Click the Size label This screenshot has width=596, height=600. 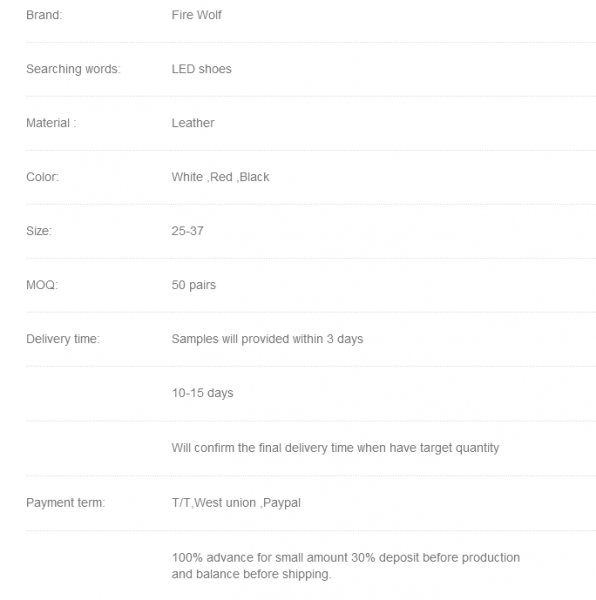pos(39,231)
